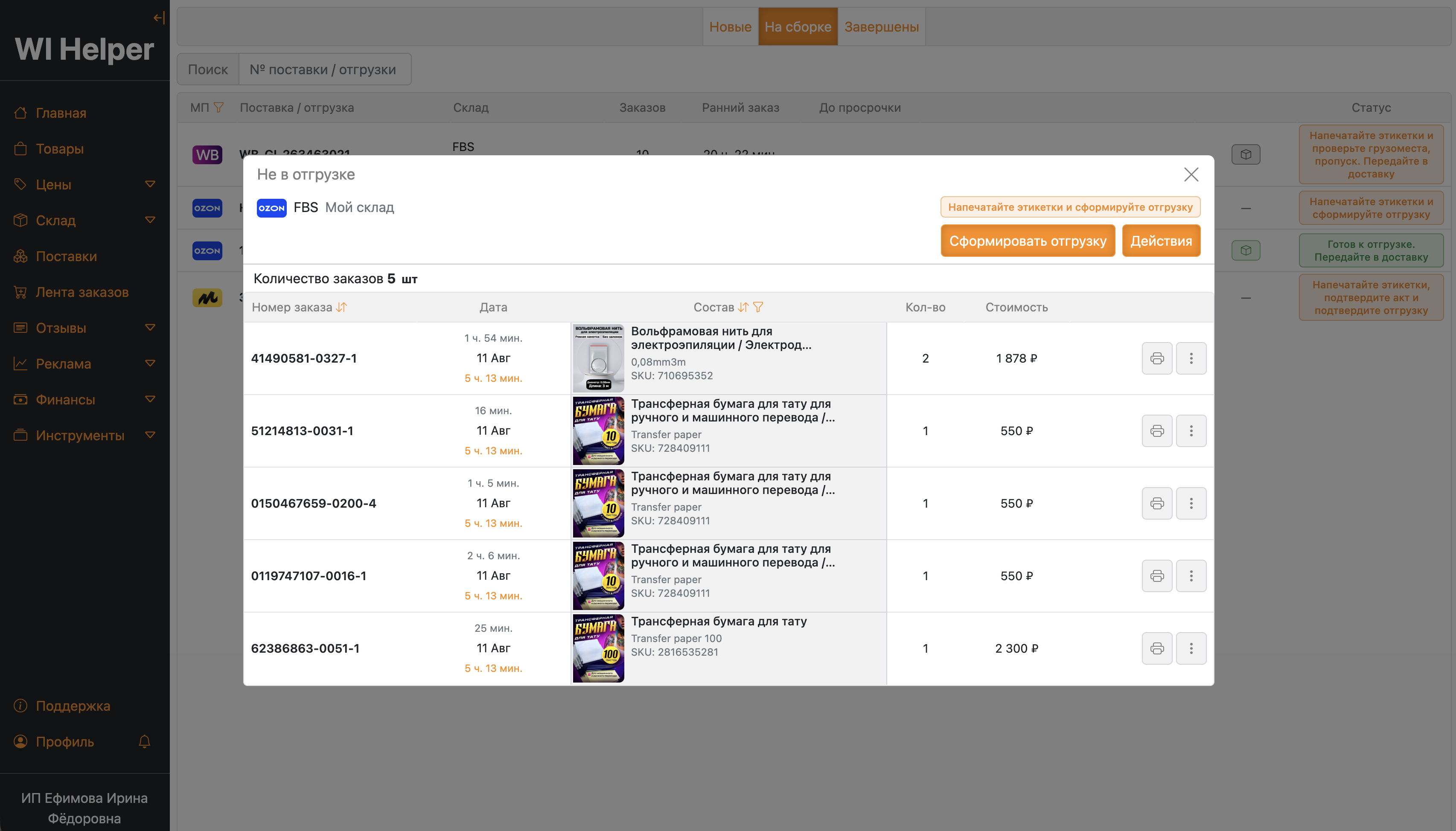Switch to the Новые tab
Image resolution: width=1456 pixels, height=831 pixels.
tap(730, 27)
